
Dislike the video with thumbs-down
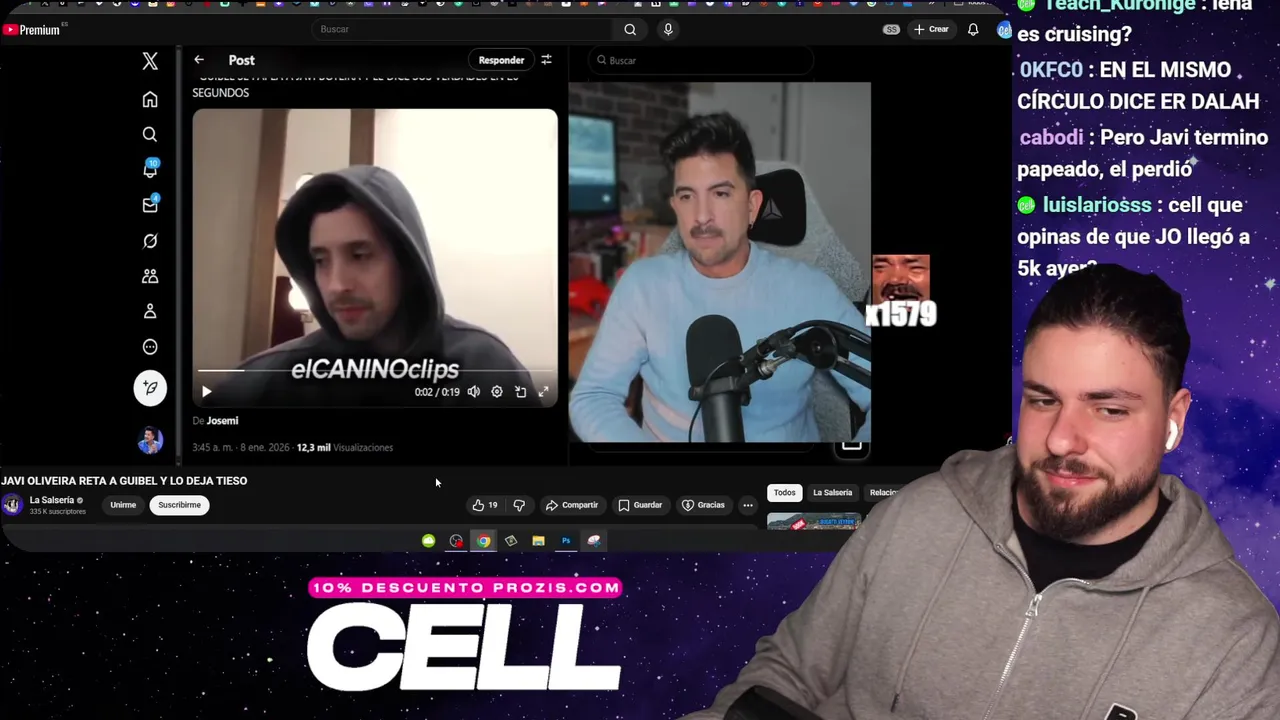tap(519, 505)
